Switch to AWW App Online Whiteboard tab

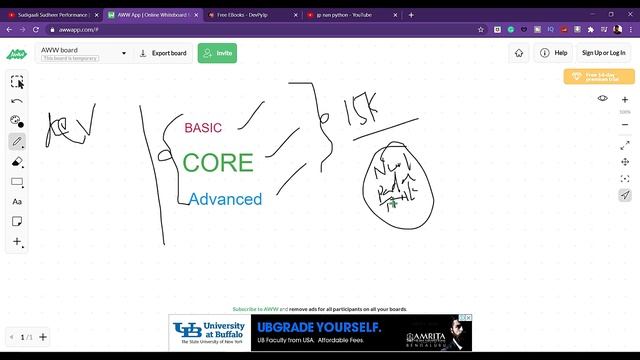[x=152, y=15]
